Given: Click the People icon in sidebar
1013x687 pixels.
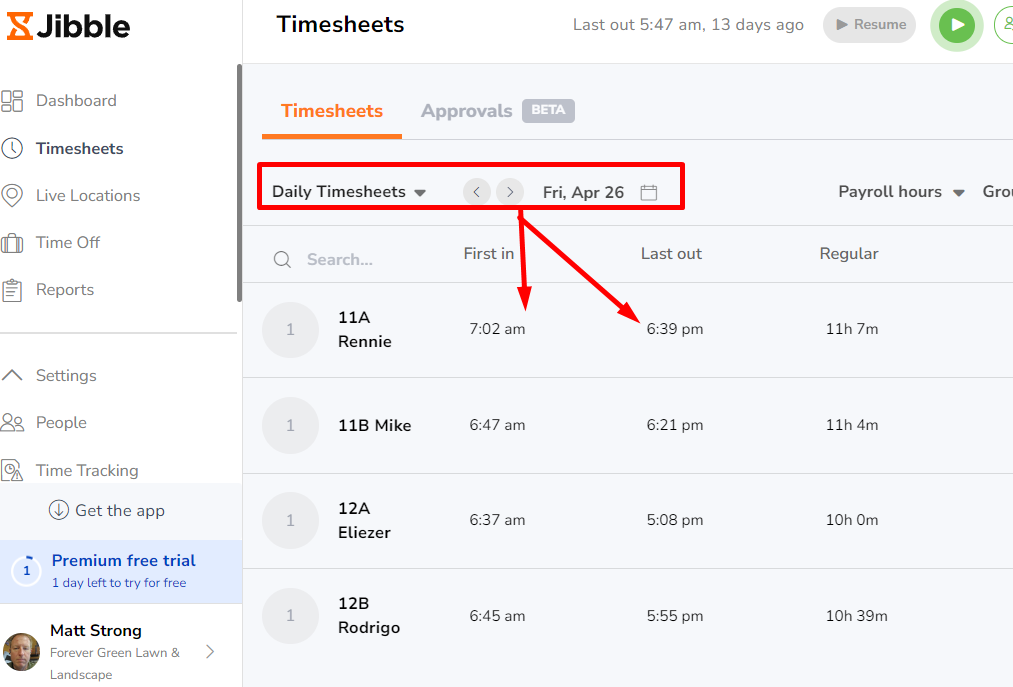Looking at the screenshot, I should tap(12, 423).
